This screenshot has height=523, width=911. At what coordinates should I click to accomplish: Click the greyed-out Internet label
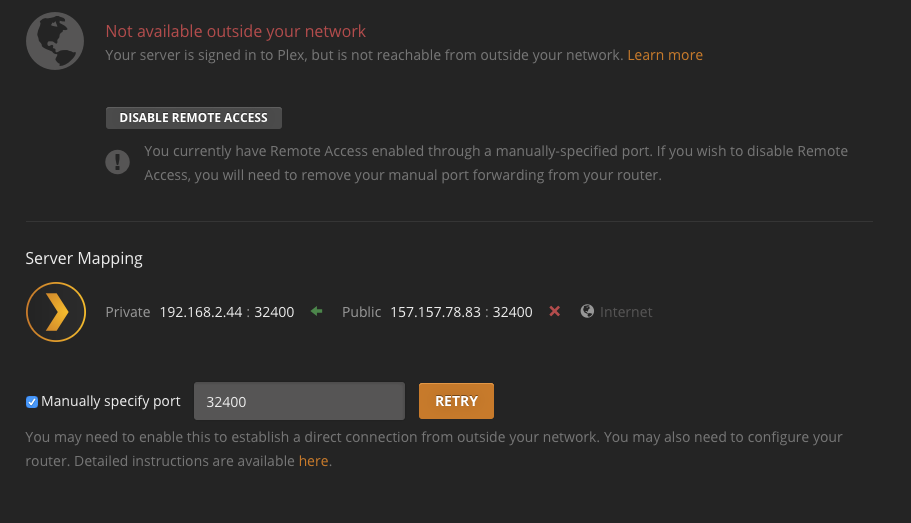click(x=626, y=312)
